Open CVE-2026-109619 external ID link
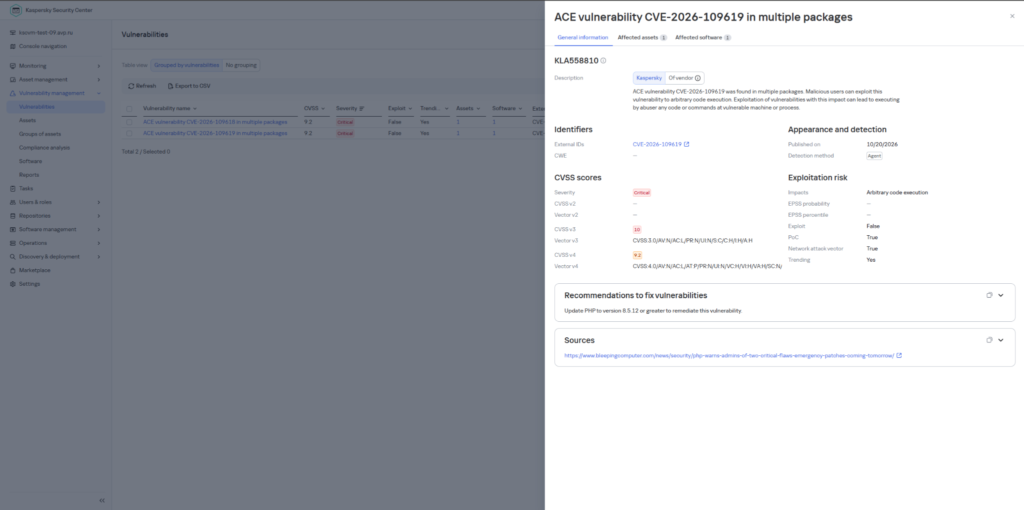 click(657, 144)
